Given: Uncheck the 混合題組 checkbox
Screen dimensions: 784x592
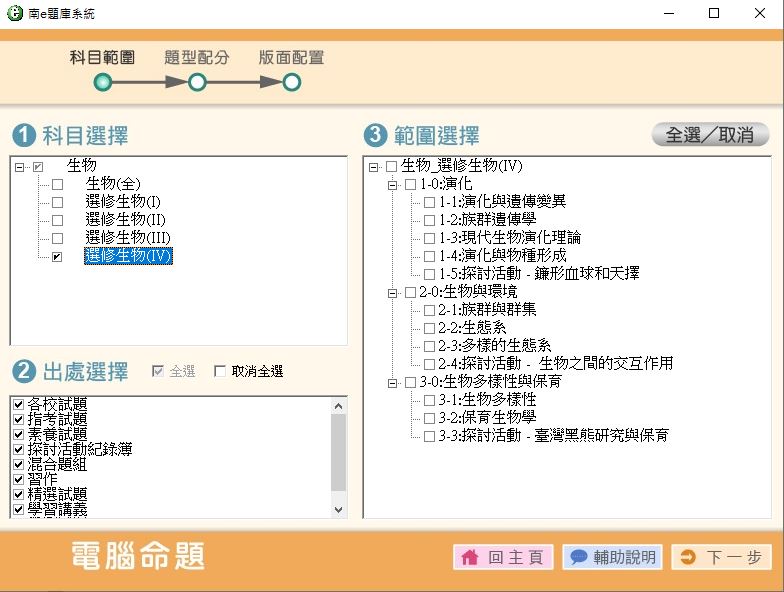Looking at the screenshot, I should tap(18, 464).
